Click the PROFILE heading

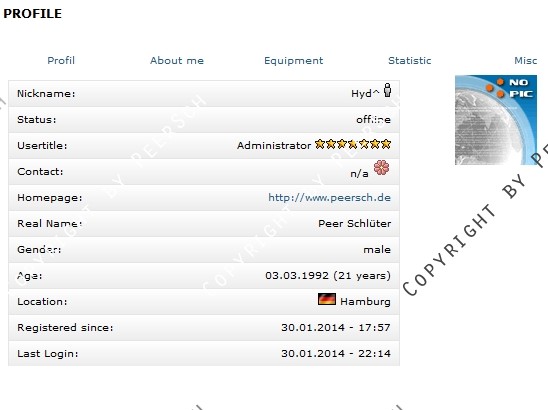pyautogui.click(x=33, y=14)
